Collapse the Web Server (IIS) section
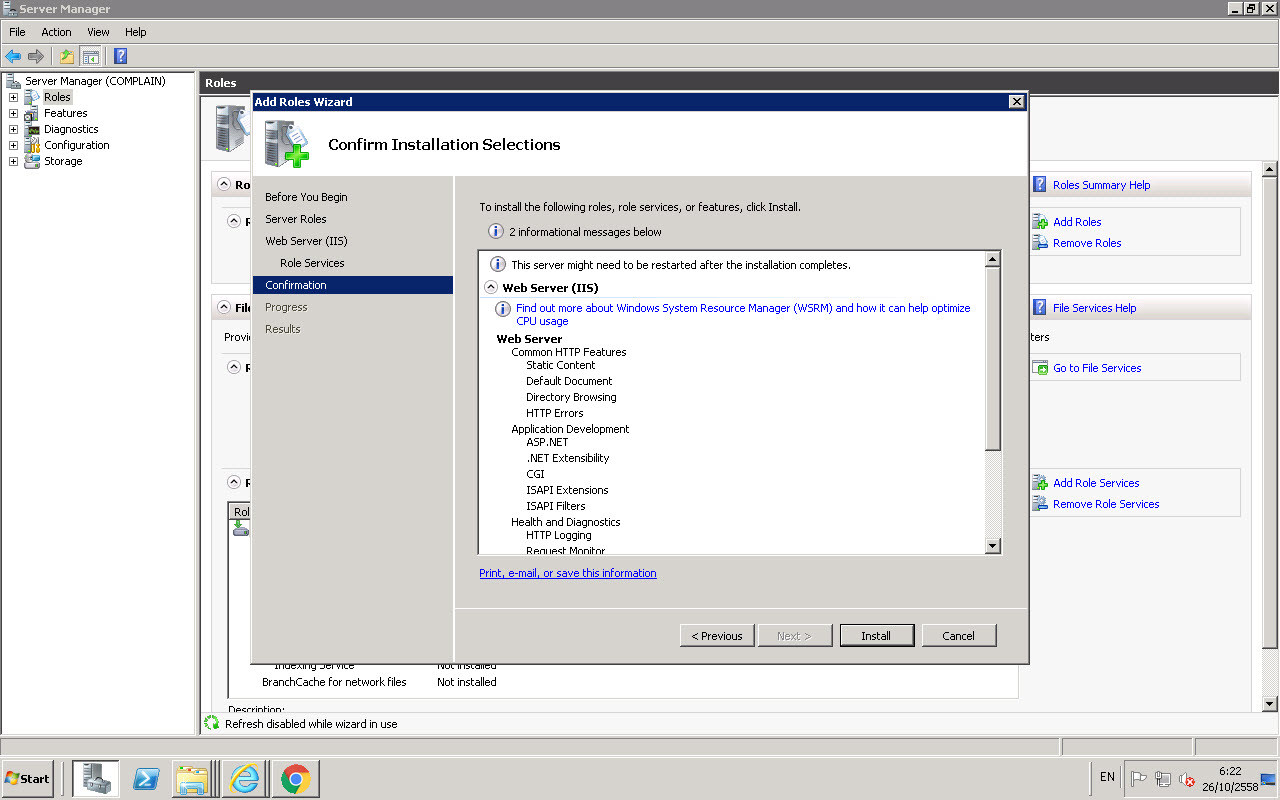 coord(491,287)
